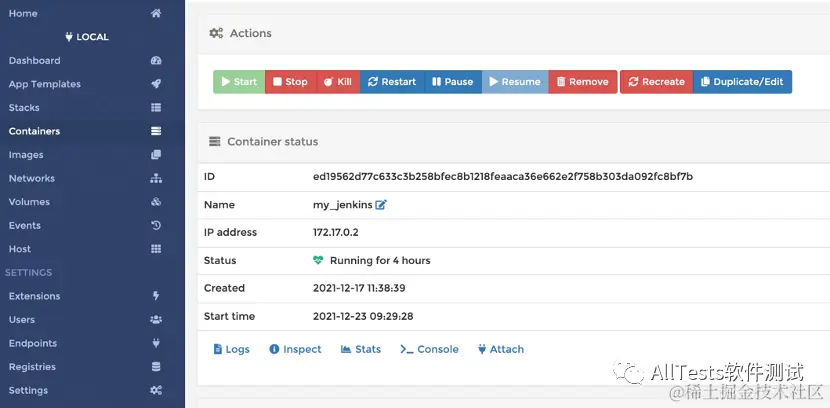
Task: Click the Container status header icon
Action: pyautogui.click(x=214, y=141)
